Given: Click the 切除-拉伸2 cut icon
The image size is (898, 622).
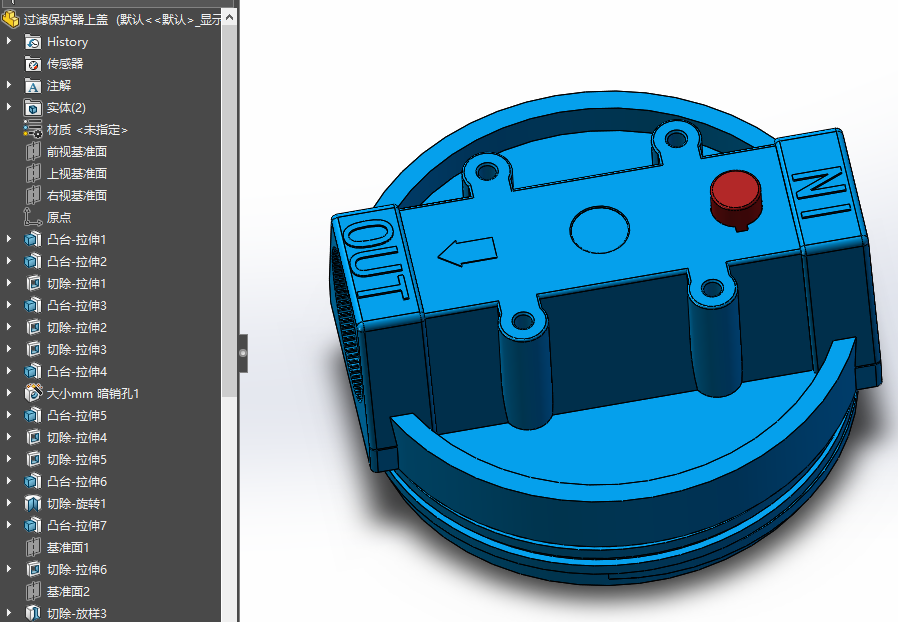Looking at the screenshot, I should point(33,328).
